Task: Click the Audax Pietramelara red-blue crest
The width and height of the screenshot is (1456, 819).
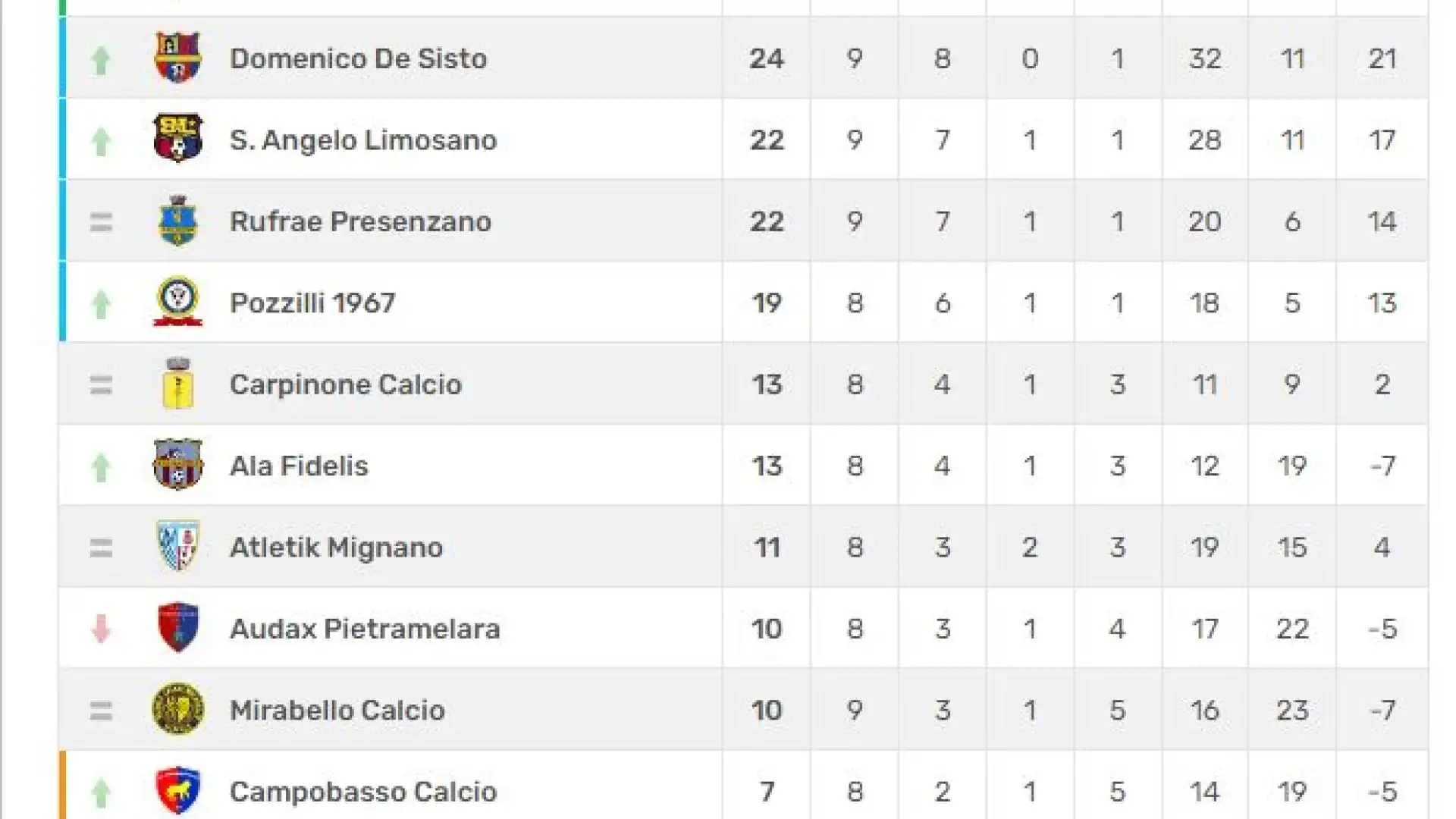Action: (x=177, y=628)
